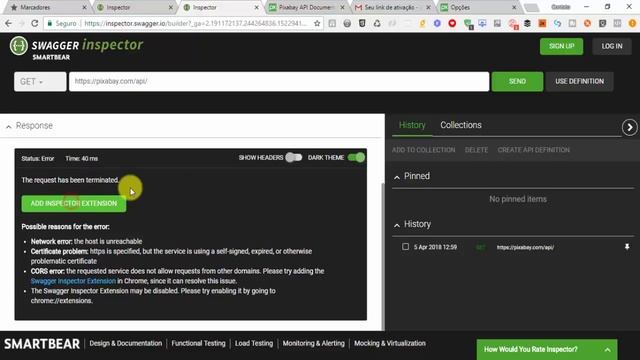Screen dimensions: 640x360
Task: Click the gray globe extension icon
Action: coord(347,23)
